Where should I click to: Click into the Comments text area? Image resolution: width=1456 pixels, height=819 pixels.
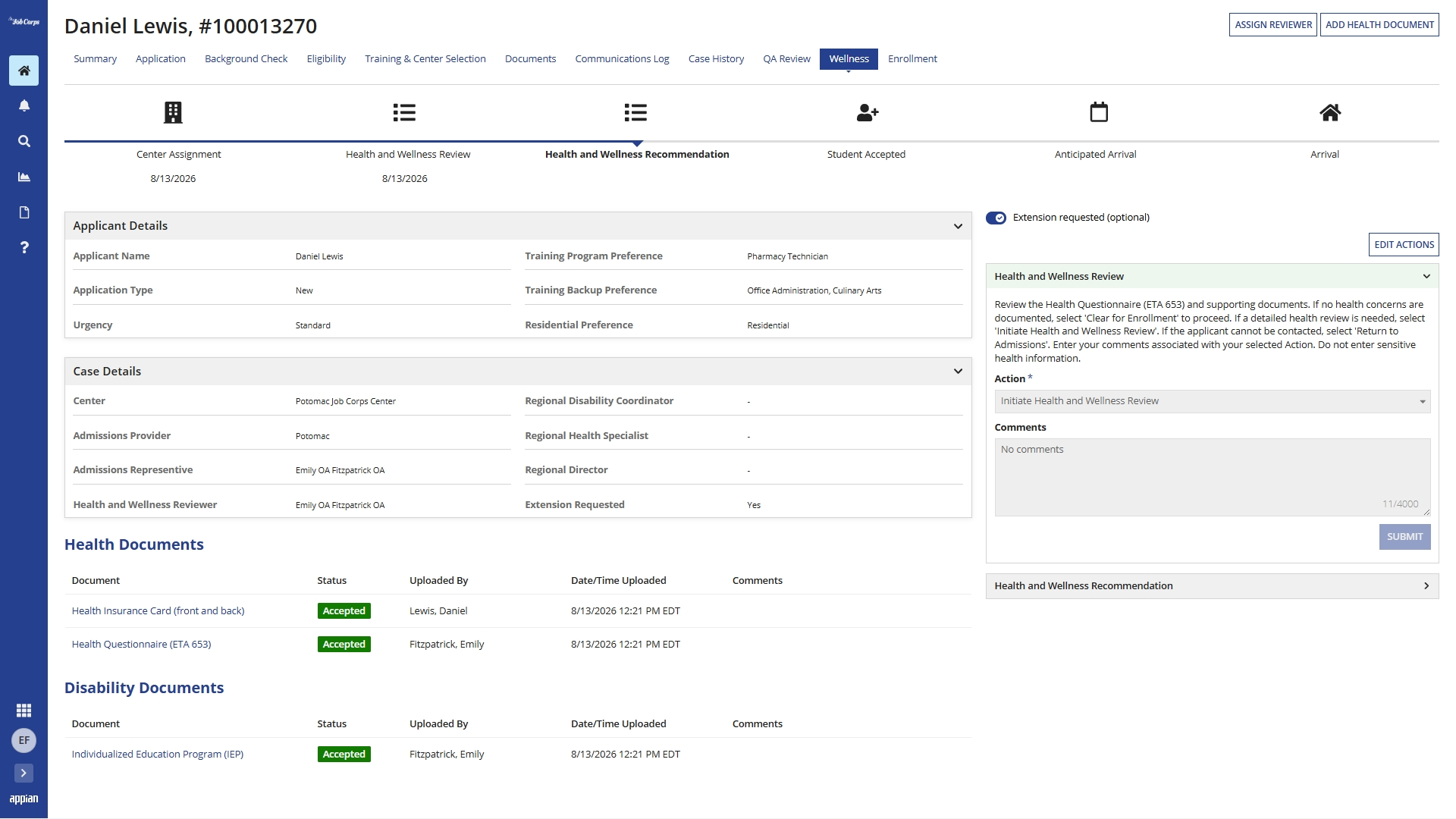point(1212,478)
